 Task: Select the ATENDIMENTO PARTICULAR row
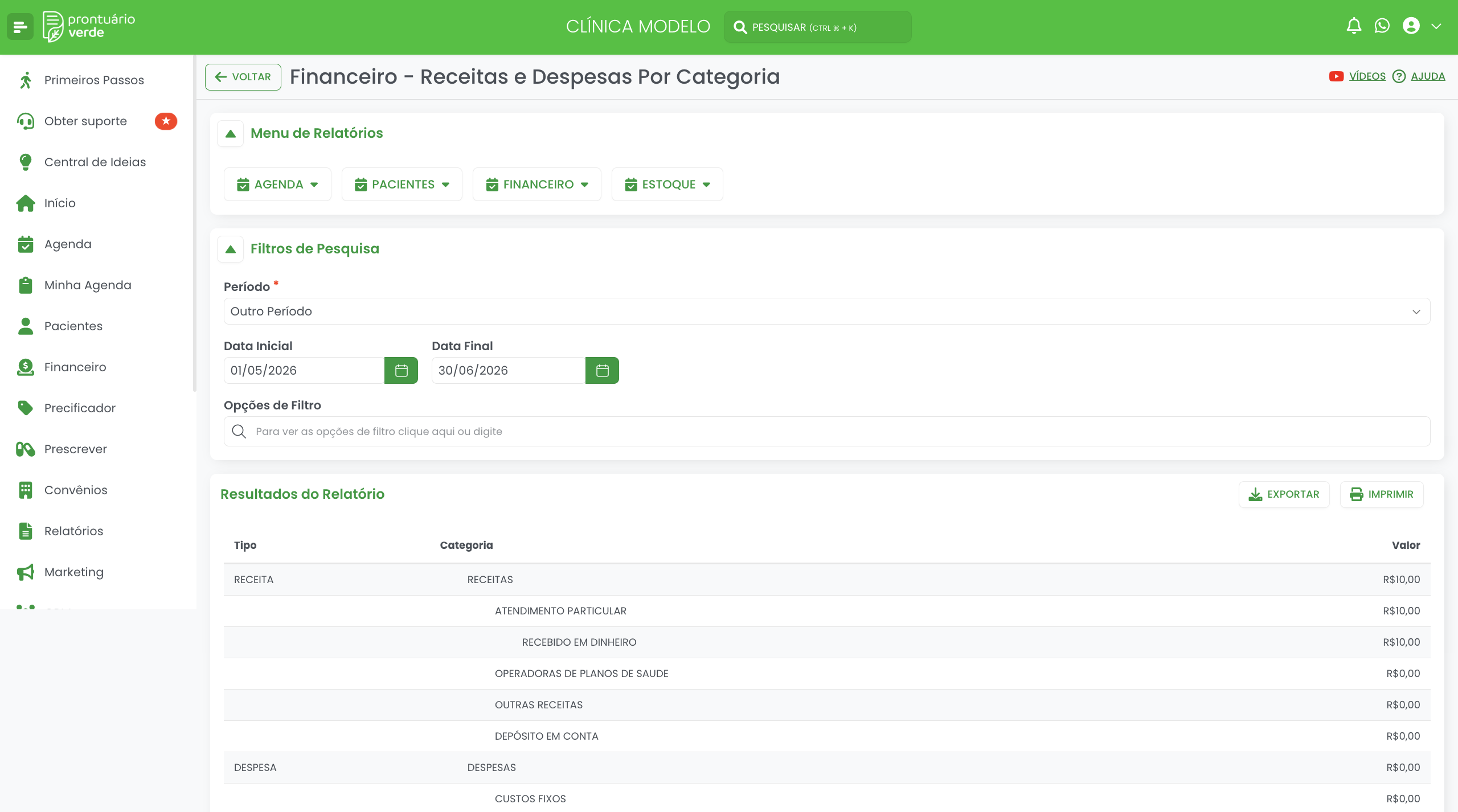[x=826, y=611]
